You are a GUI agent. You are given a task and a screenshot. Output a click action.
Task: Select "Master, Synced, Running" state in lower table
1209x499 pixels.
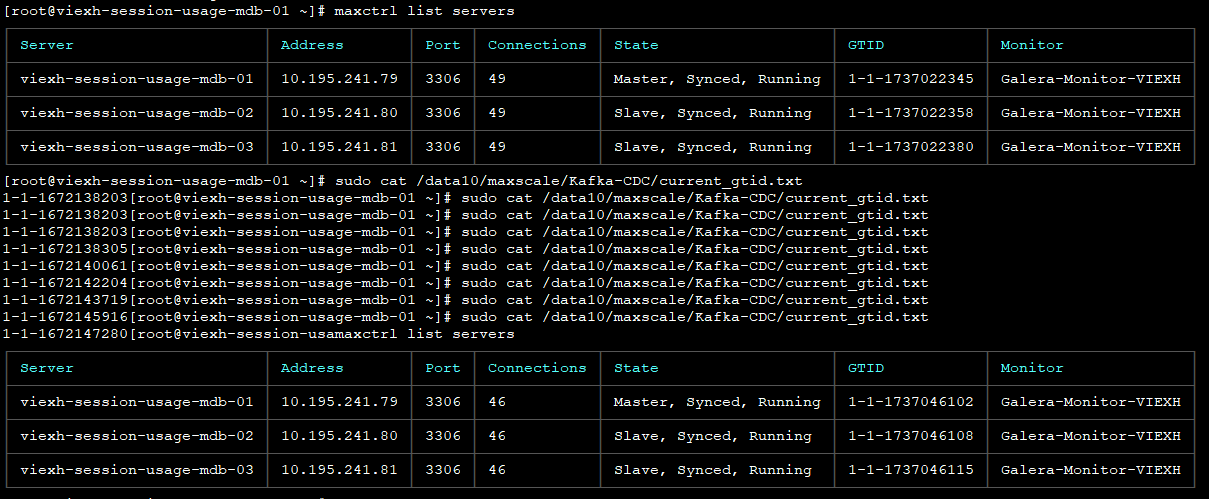[716, 402]
